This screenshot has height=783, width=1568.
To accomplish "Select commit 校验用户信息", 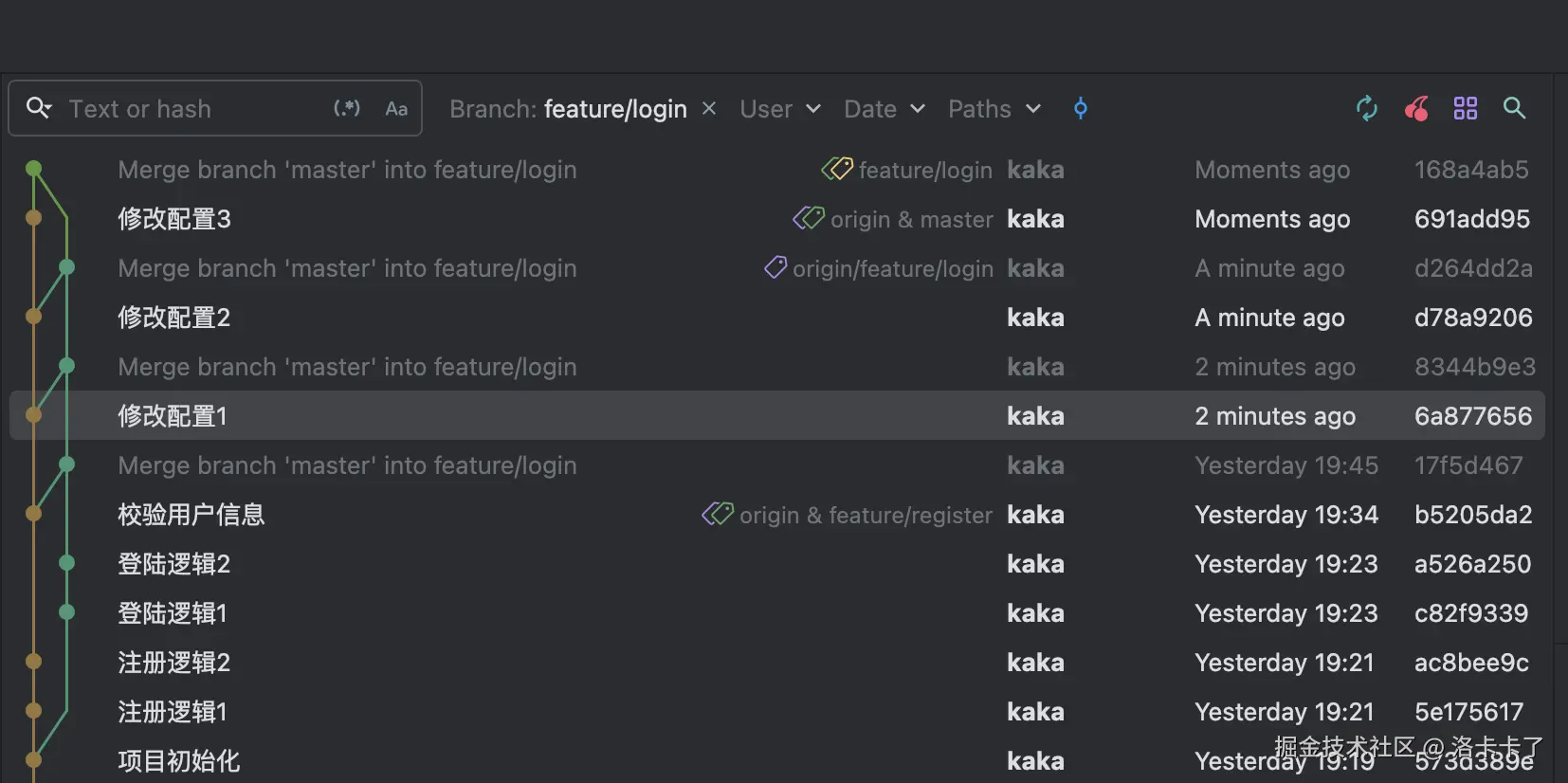I will coord(191,515).
